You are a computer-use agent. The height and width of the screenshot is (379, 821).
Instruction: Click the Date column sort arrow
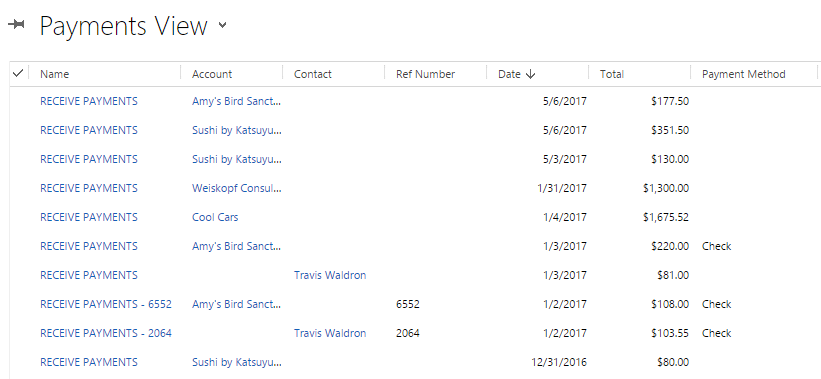(x=530, y=74)
